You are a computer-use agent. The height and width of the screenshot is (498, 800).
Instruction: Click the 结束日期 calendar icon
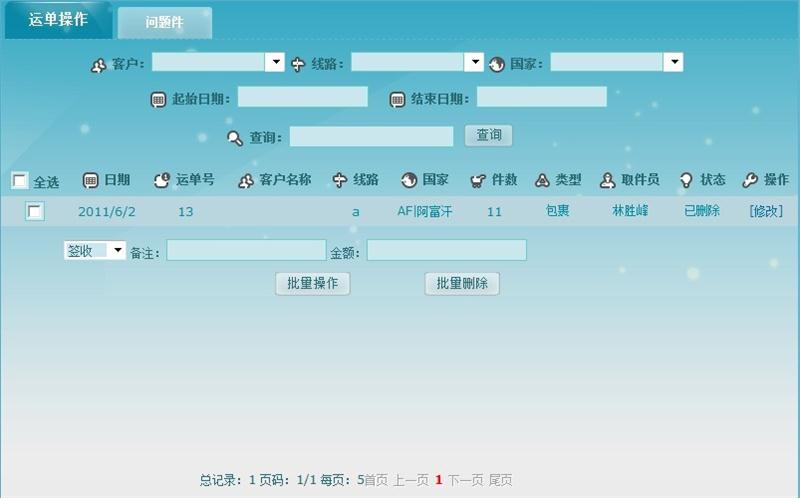click(x=397, y=99)
